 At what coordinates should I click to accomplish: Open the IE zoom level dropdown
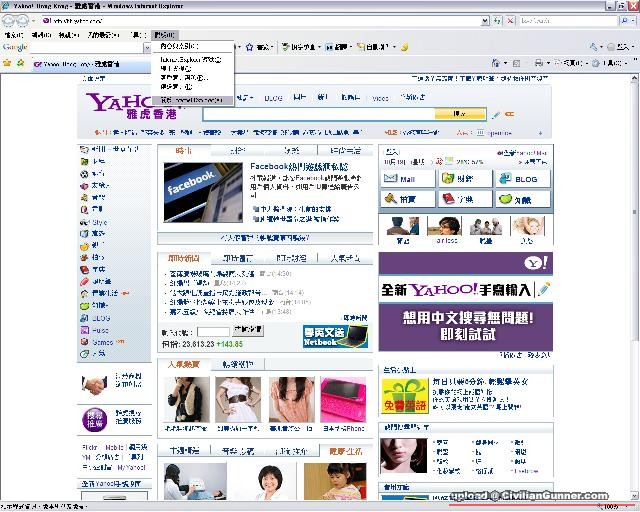627,507
